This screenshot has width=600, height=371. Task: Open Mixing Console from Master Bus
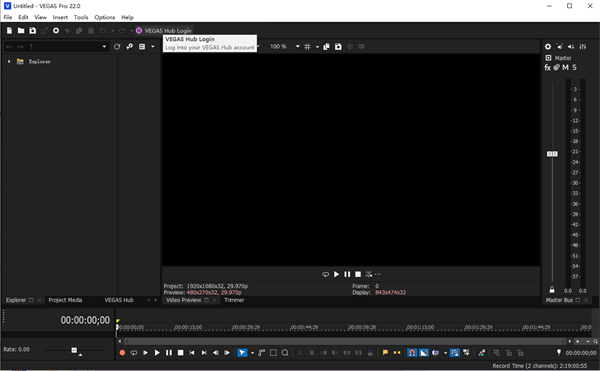(583, 46)
